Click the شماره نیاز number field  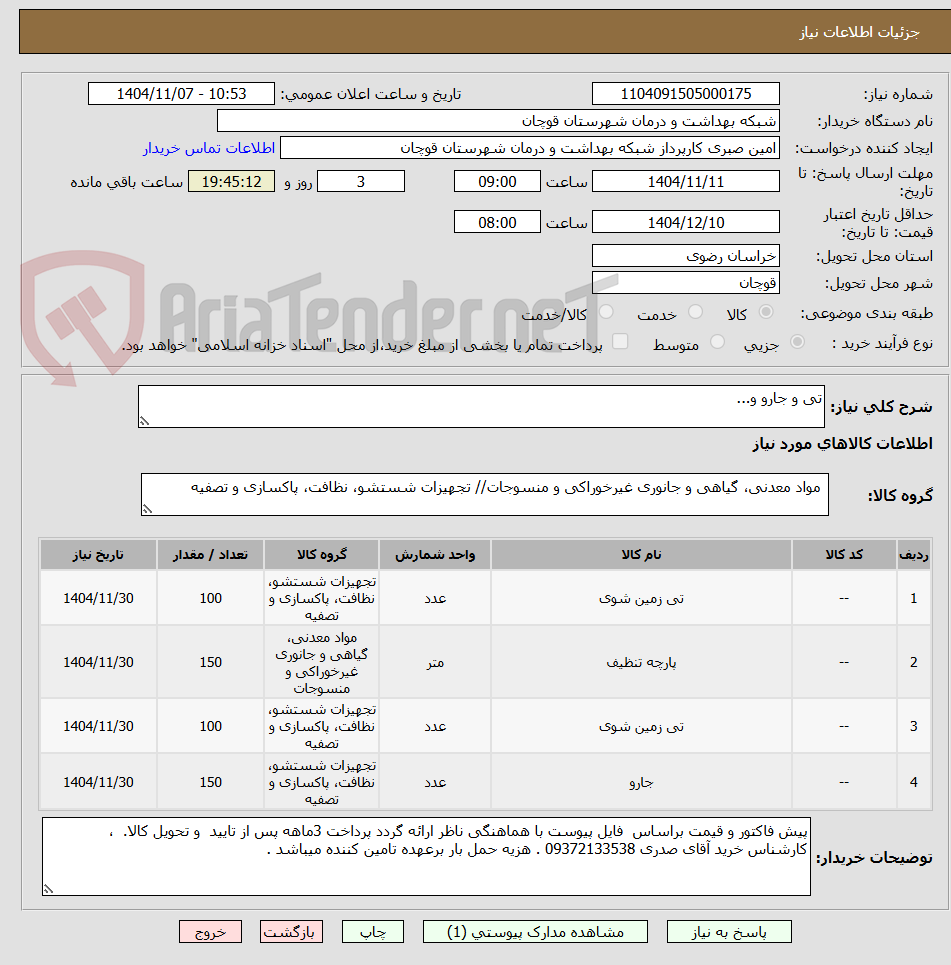click(x=686, y=94)
